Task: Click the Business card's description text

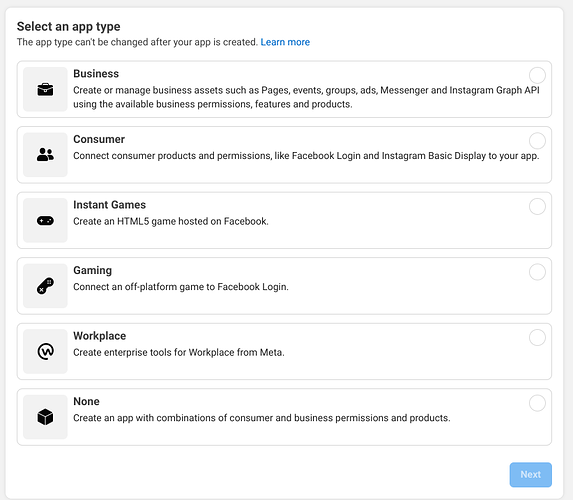Action: coord(306,97)
